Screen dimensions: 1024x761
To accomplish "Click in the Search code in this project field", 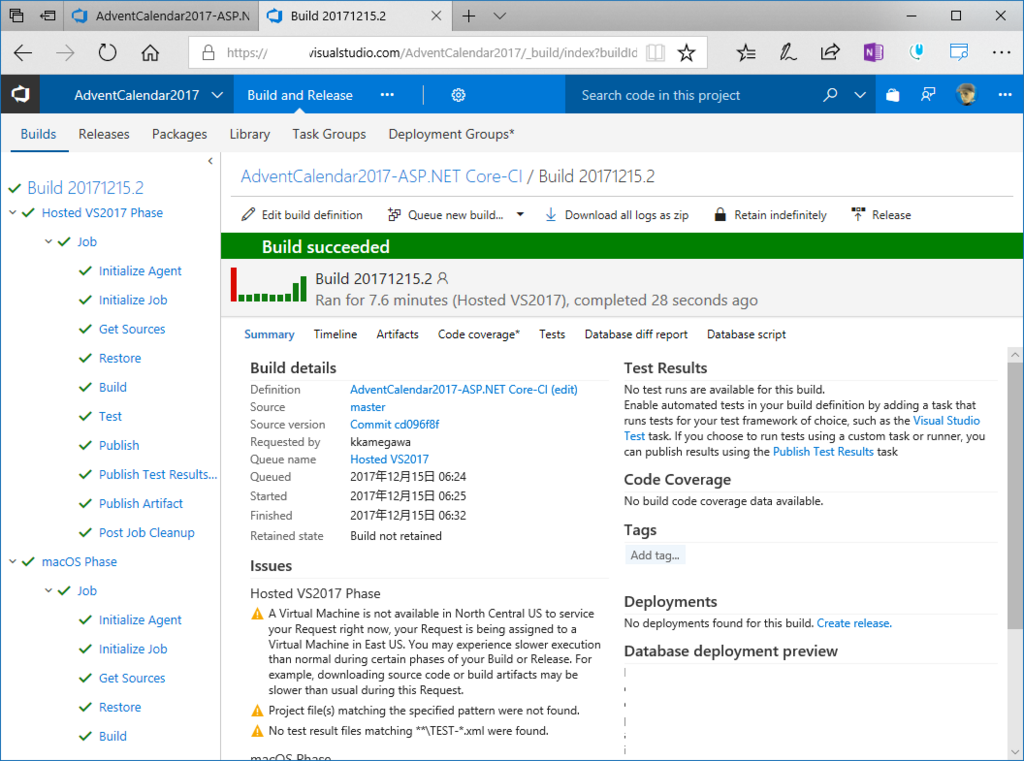I will pyautogui.click(x=692, y=95).
